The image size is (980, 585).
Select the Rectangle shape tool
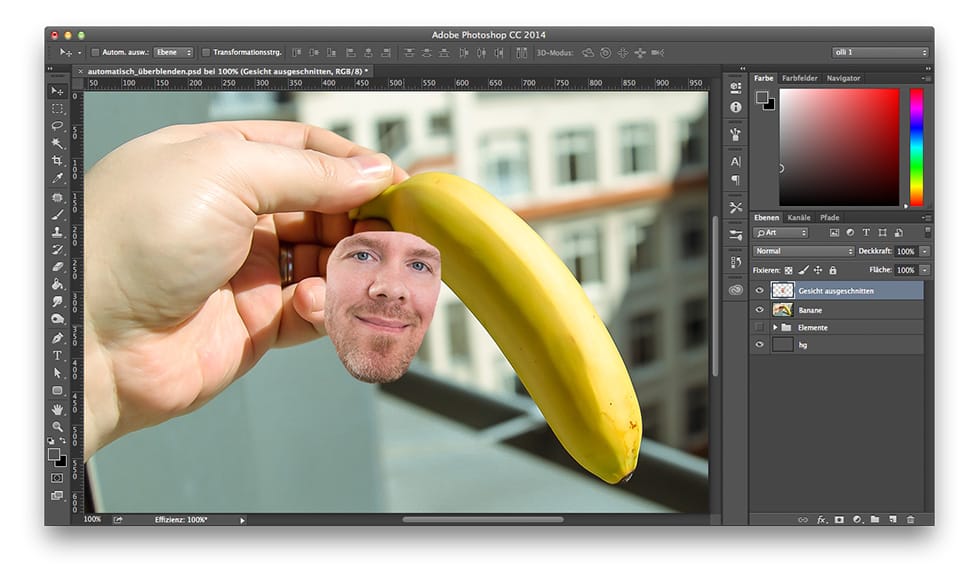pos(58,391)
